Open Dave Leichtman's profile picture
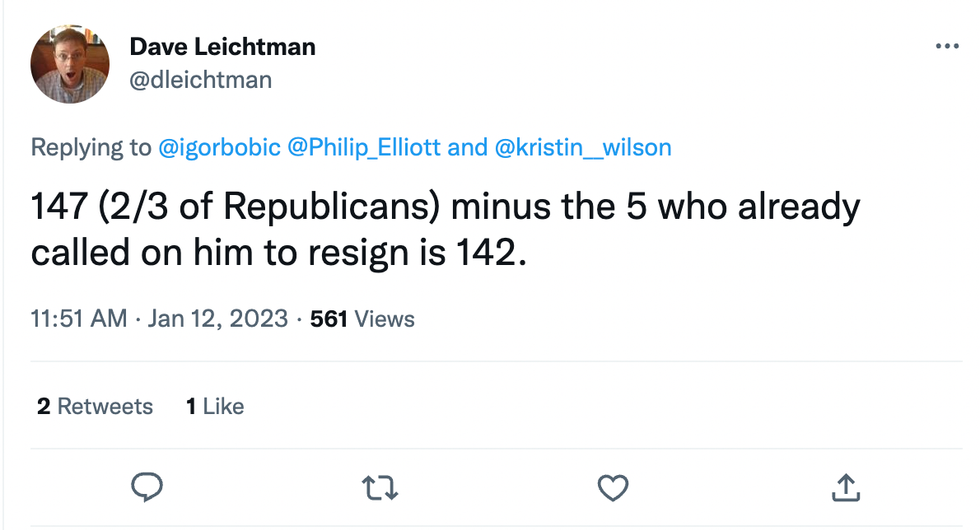This screenshot has height=530, width=980. [x=70, y=64]
